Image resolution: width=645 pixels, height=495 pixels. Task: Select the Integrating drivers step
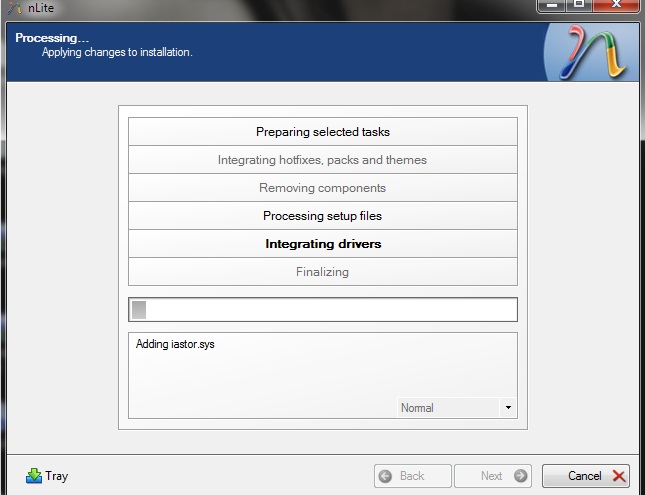pos(322,244)
